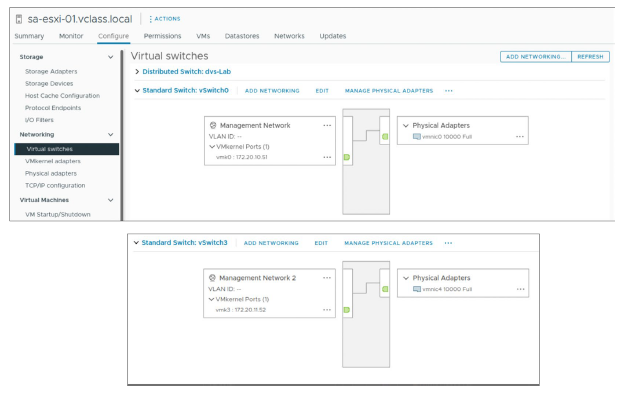Open ellipsis menu for Management Network

[327, 126]
